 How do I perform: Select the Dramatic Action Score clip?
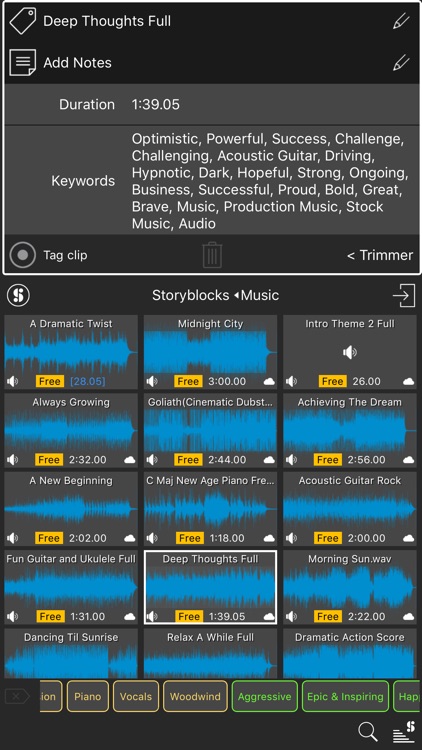tap(350, 653)
